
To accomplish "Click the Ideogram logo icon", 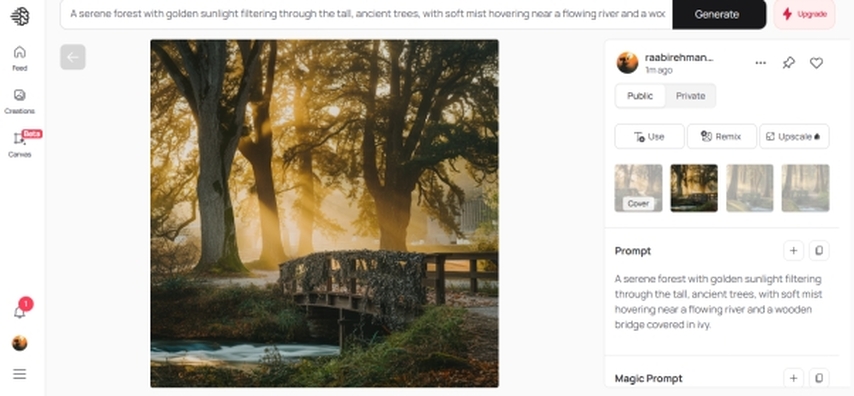I will click(x=20, y=16).
